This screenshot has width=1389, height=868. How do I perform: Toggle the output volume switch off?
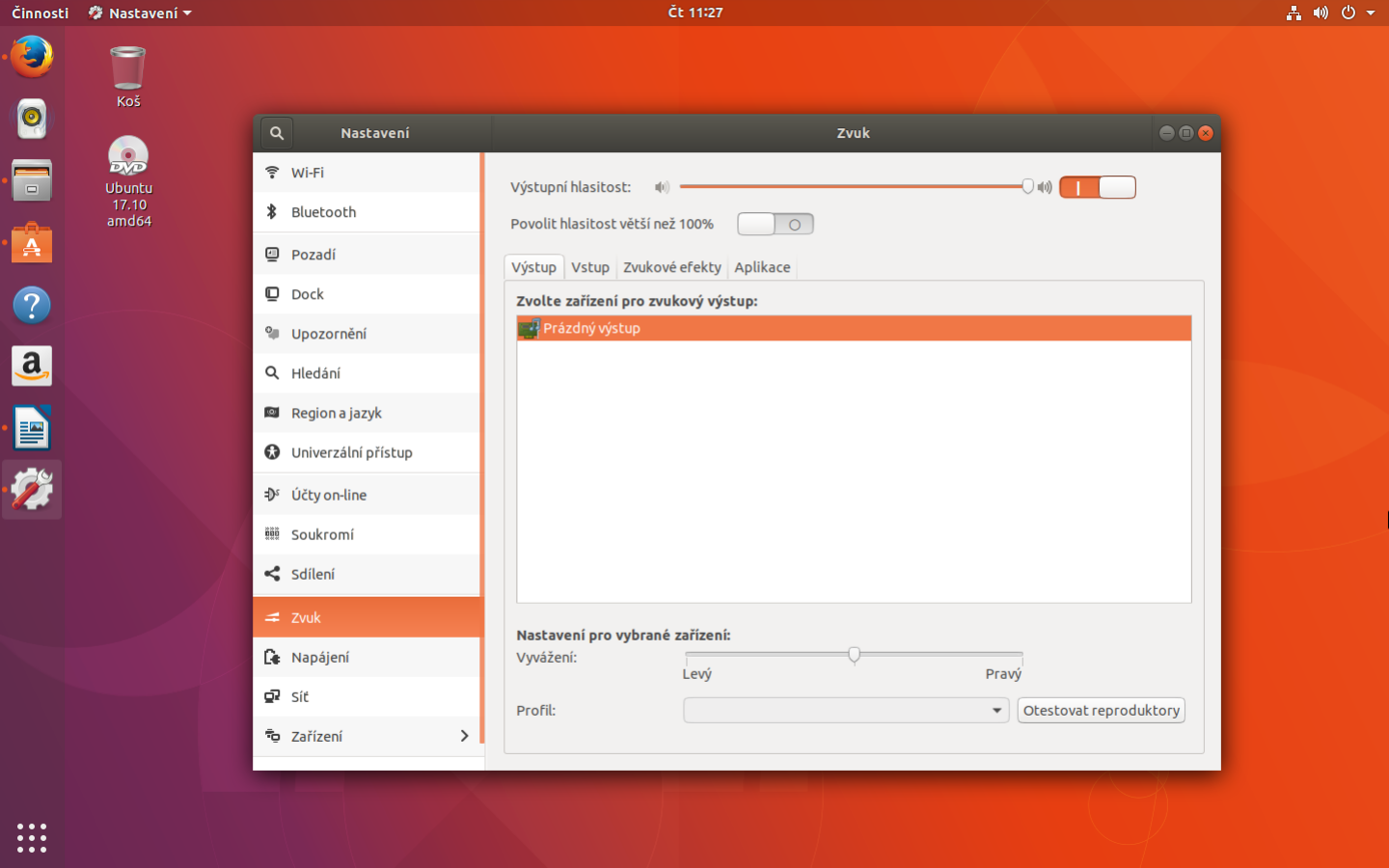point(1097,187)
